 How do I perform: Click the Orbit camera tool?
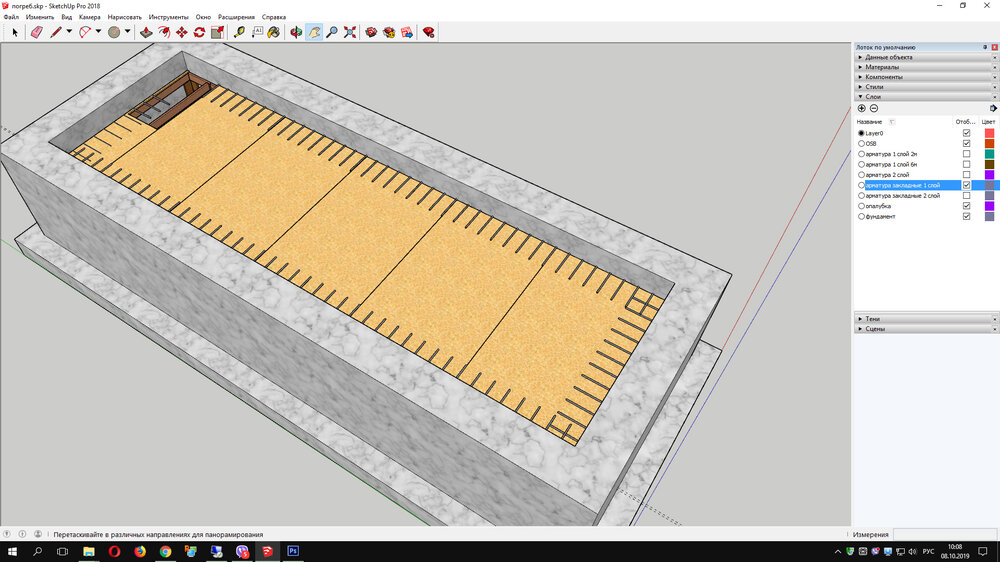[296, 32]
